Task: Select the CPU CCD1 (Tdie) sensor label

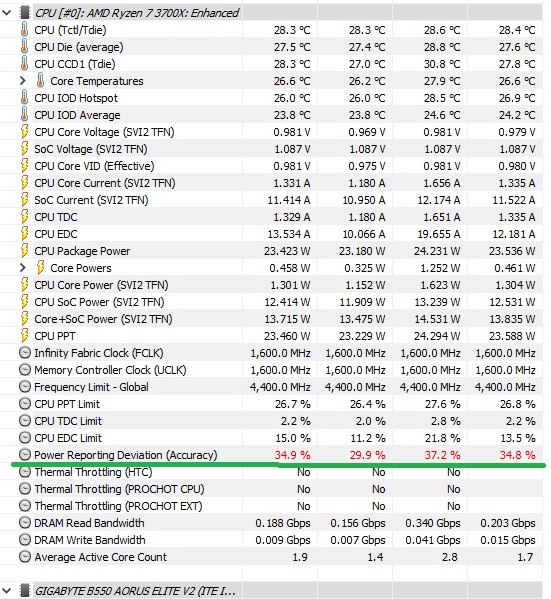Action: tap(75, 64)
